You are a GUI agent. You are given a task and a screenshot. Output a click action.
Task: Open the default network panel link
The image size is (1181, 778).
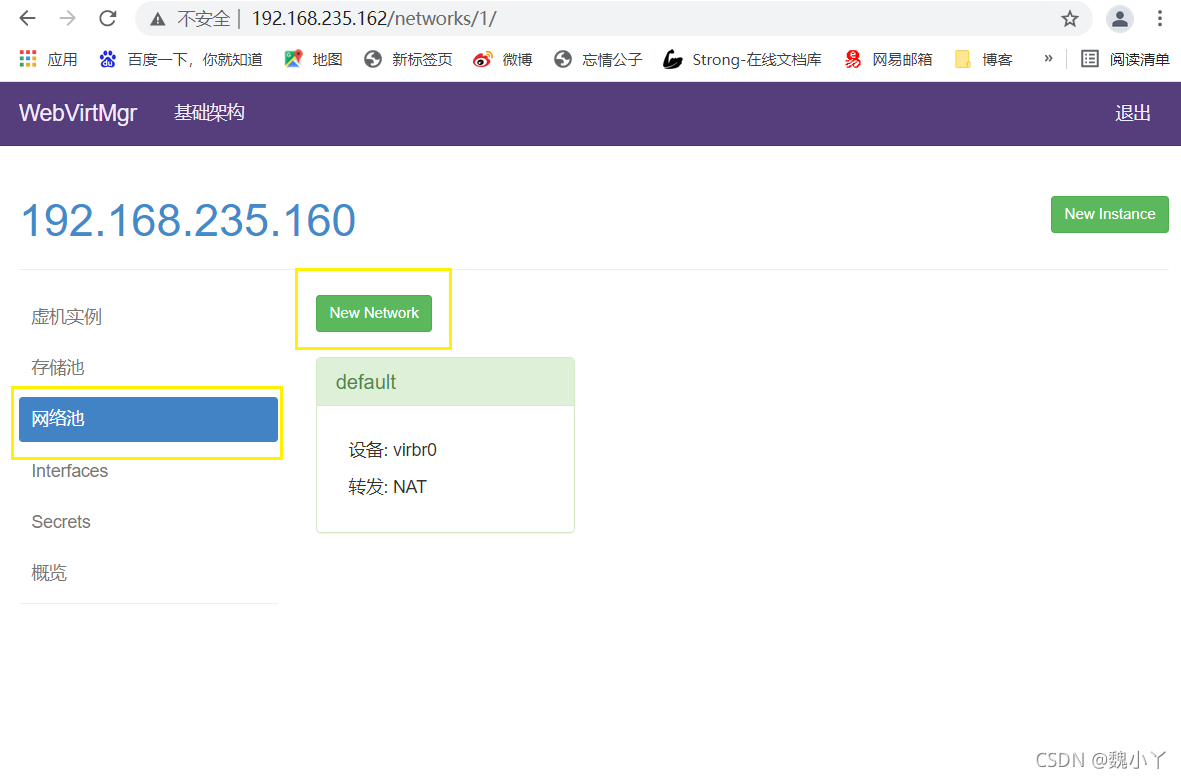point(365,382)
